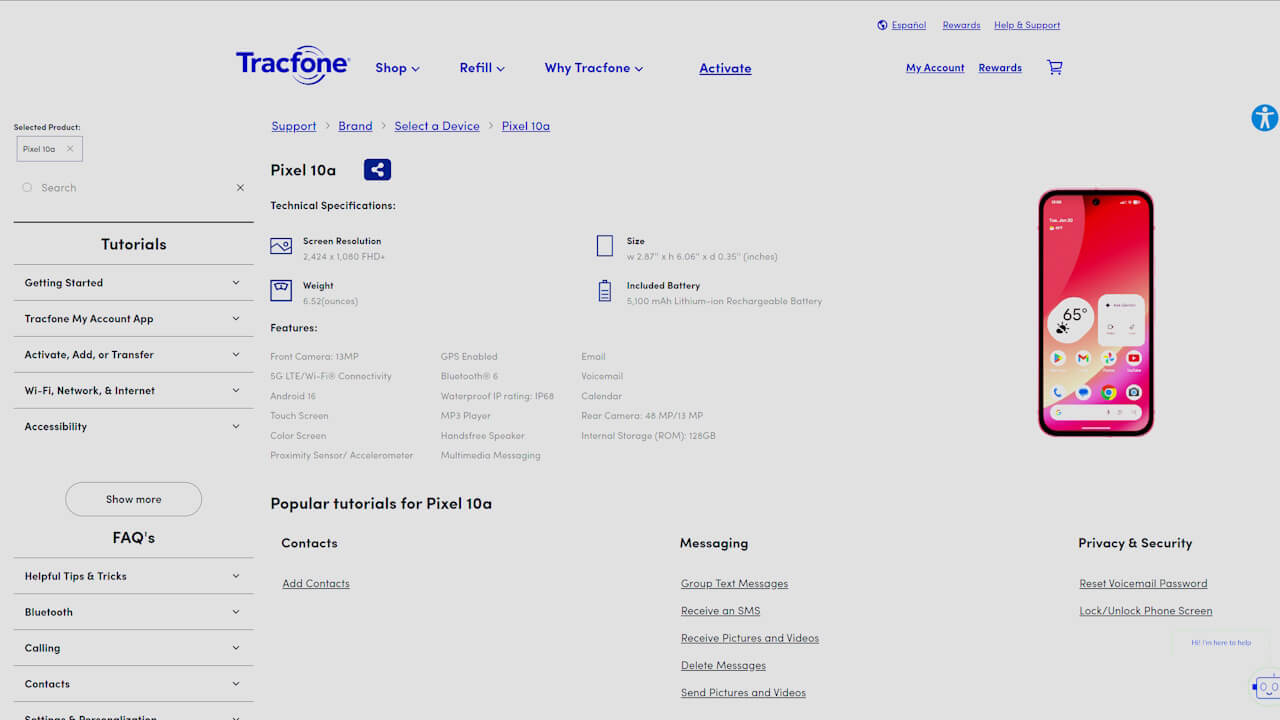Click the Tracfone logo
Screen dimensions: 1280x720
tap(293, 66)
